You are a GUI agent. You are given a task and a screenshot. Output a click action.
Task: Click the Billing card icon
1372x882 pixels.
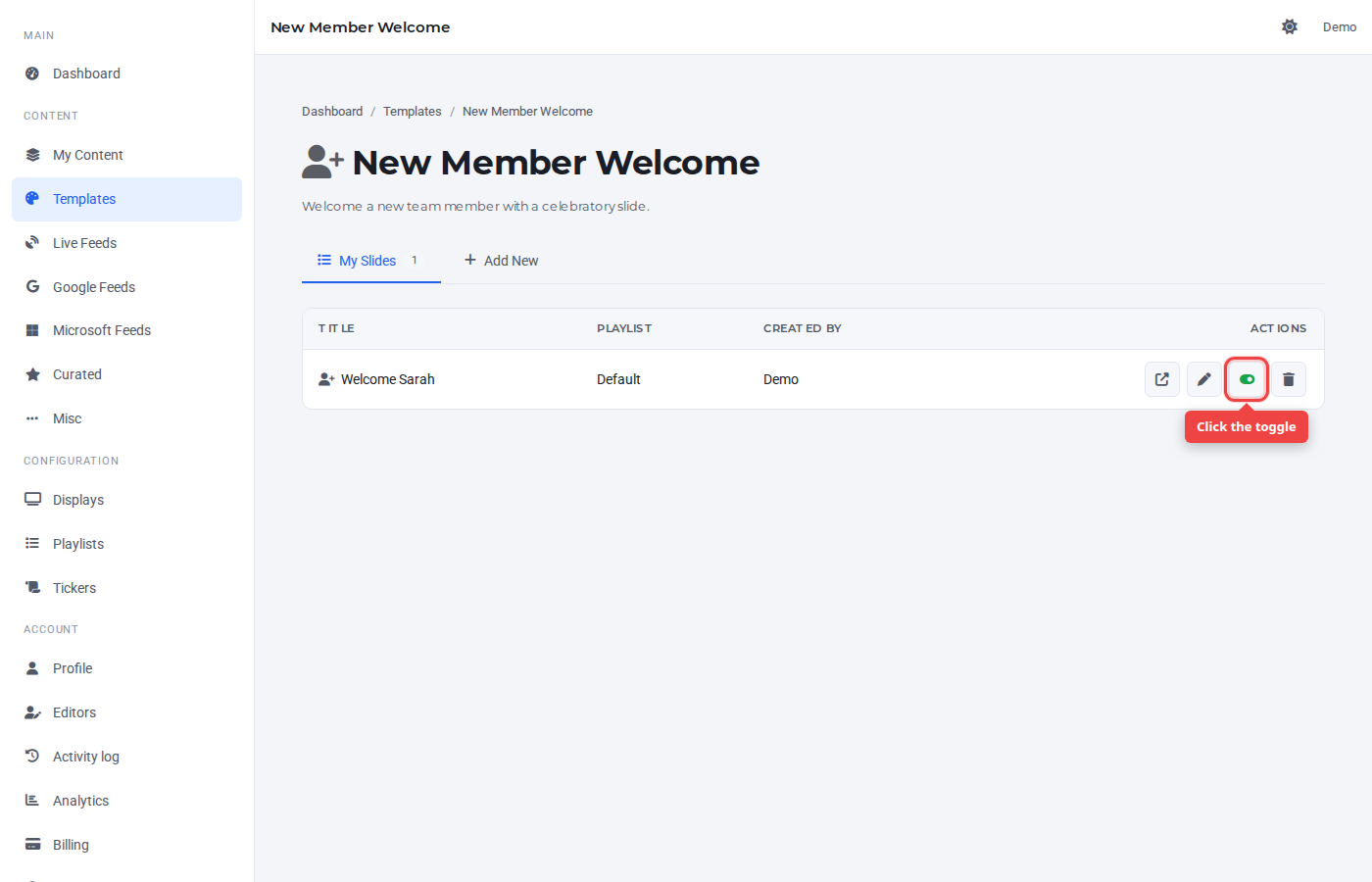(32, 845)
